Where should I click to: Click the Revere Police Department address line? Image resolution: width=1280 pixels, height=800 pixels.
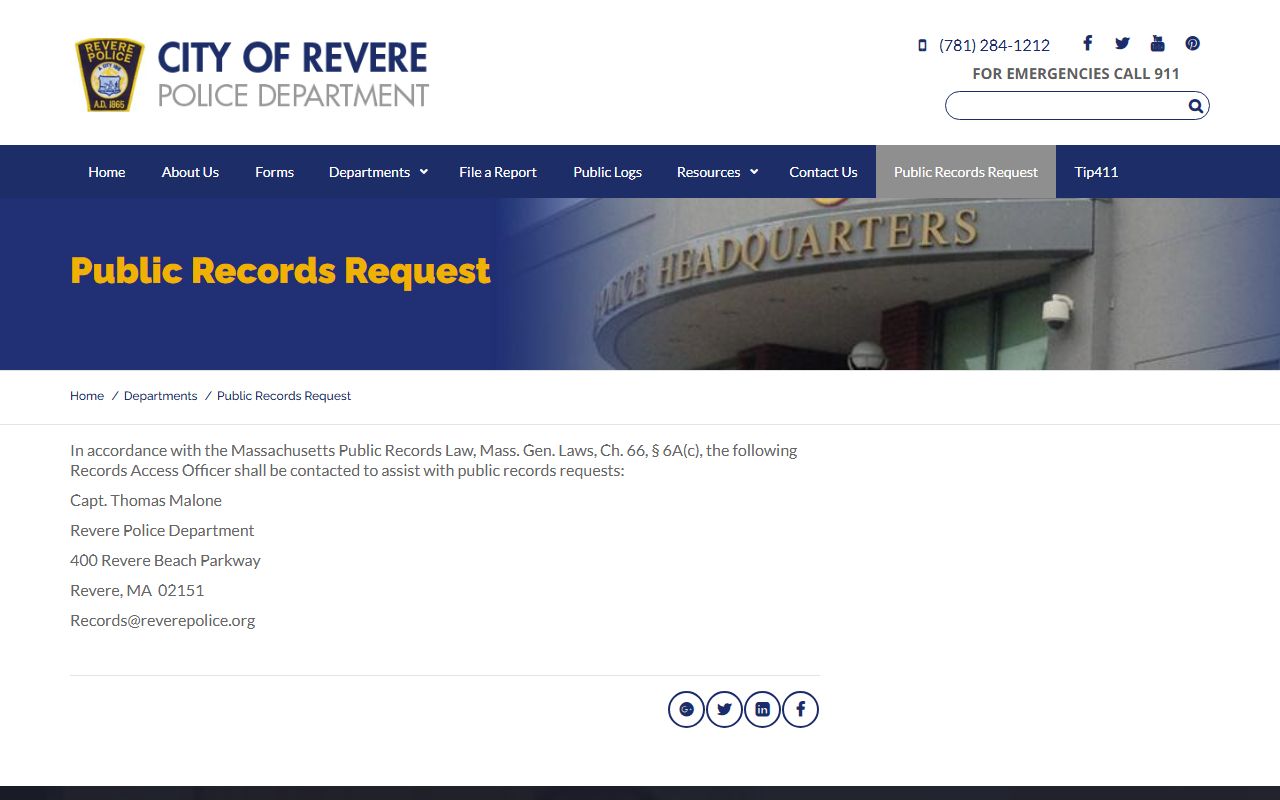tap(162, 530)
